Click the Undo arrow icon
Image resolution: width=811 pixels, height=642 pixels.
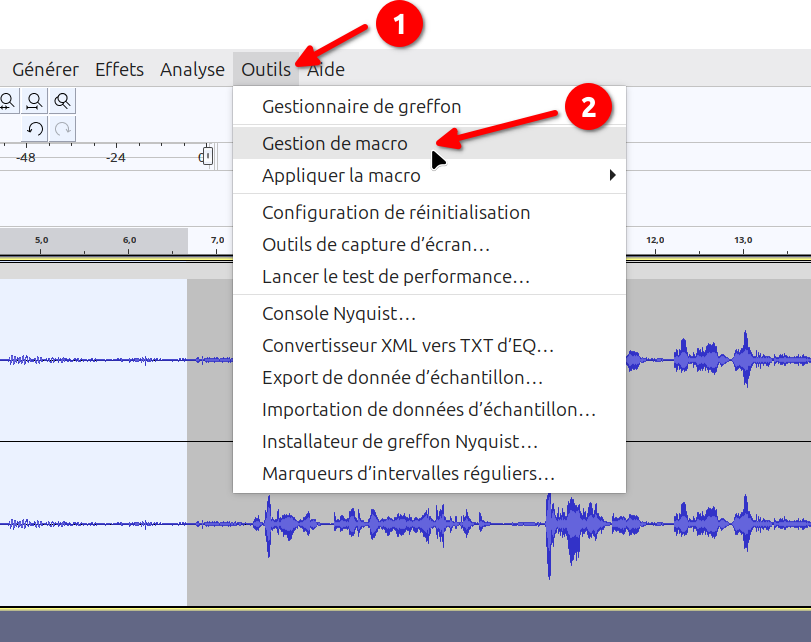[x=35, y=128]
